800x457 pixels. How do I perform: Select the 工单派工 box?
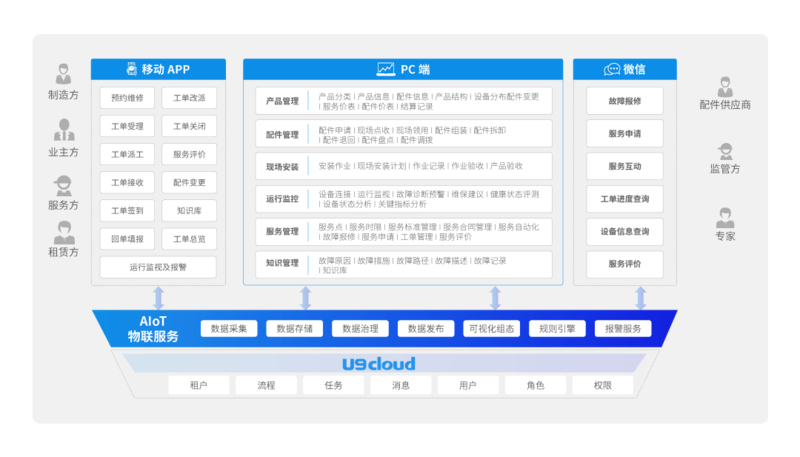click(x=127, y=154)
